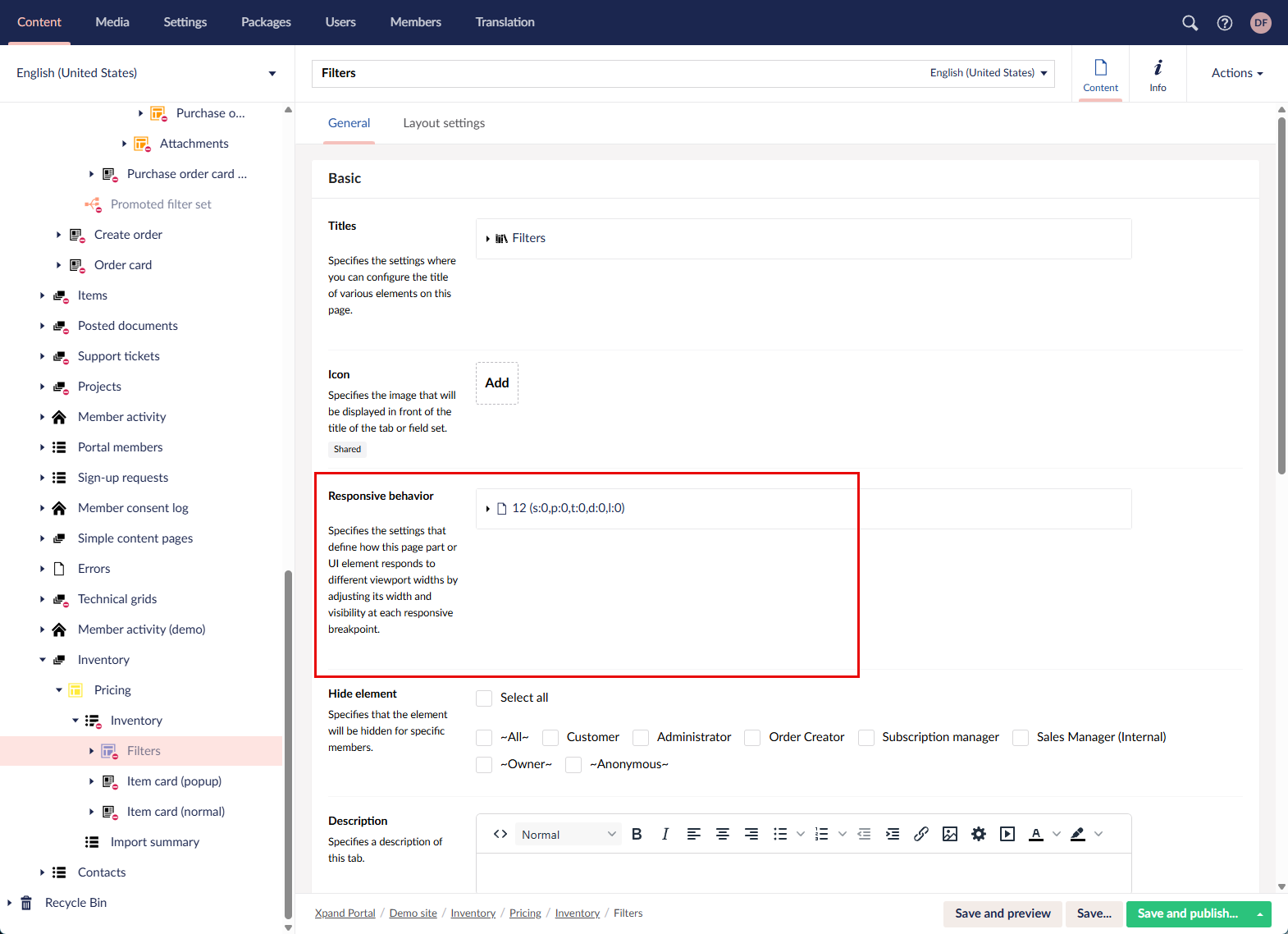Select Item card (popup) in tree

coord(174,781)
